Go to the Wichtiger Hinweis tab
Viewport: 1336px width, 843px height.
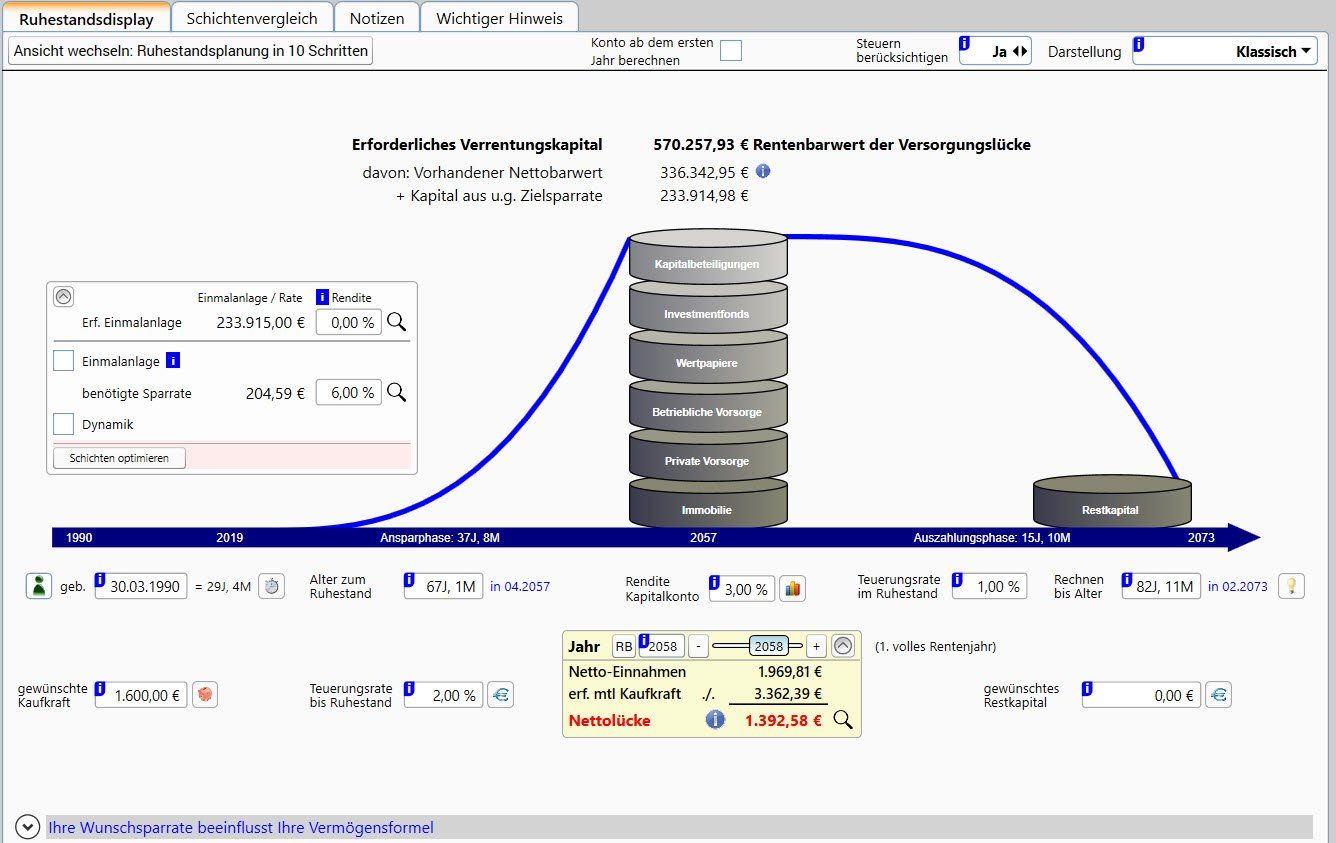500,18
